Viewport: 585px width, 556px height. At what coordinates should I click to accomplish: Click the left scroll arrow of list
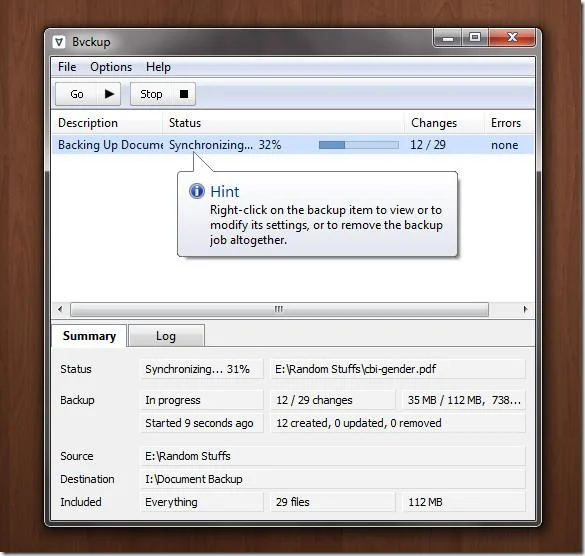click(x=60, y=309)
